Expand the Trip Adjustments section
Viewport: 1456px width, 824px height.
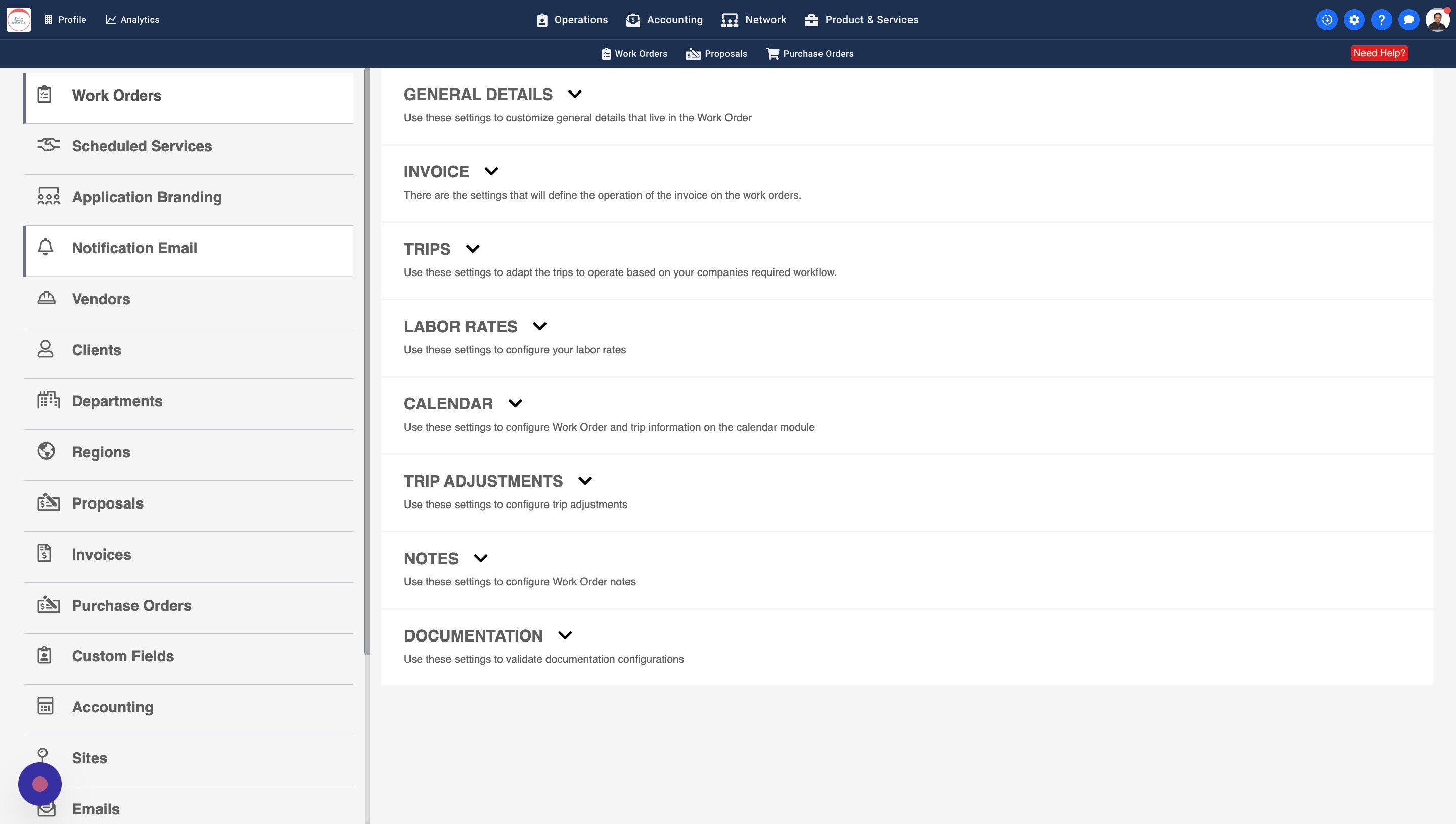584,480
